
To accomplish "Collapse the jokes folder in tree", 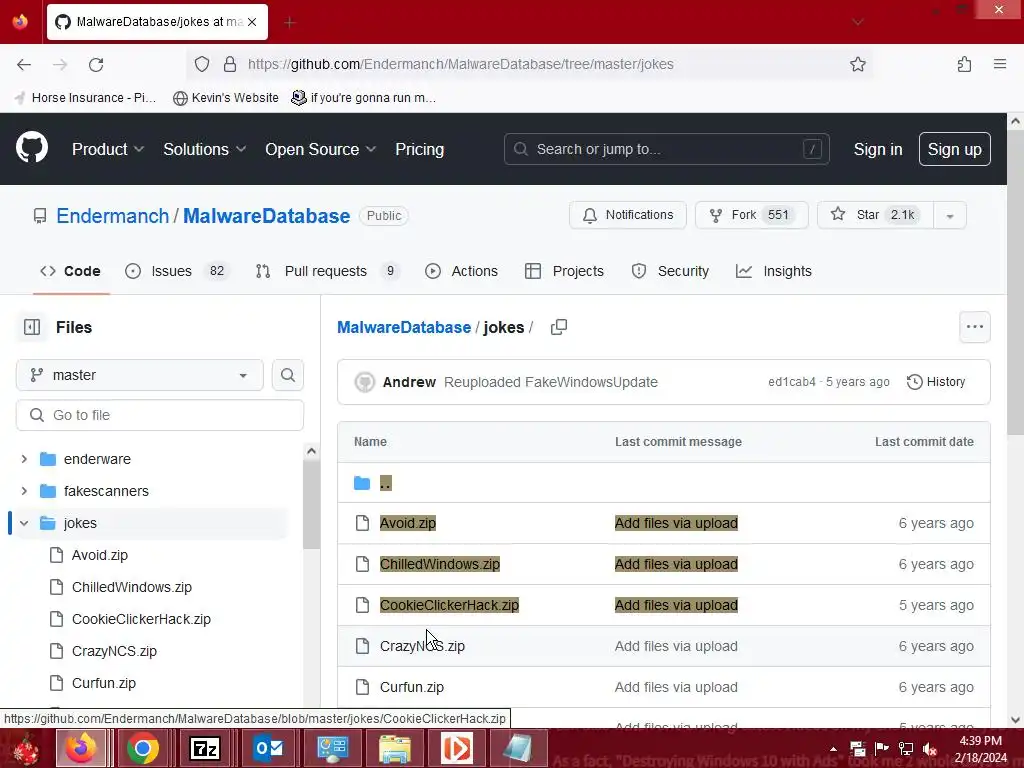I will [x=24, y=523].
